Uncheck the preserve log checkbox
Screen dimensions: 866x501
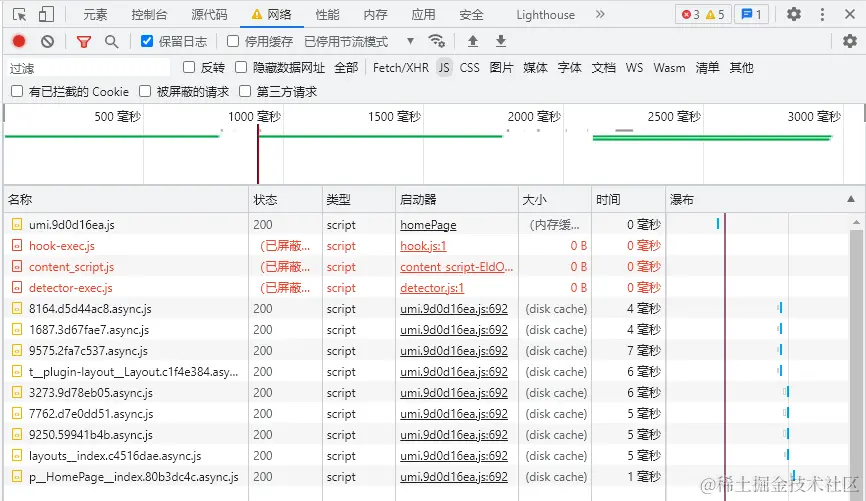147,41
